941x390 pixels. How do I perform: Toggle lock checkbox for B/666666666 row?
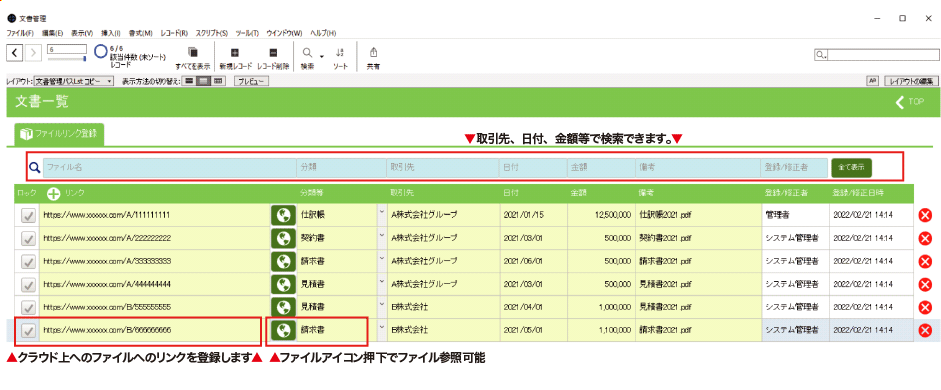(28, 330)
